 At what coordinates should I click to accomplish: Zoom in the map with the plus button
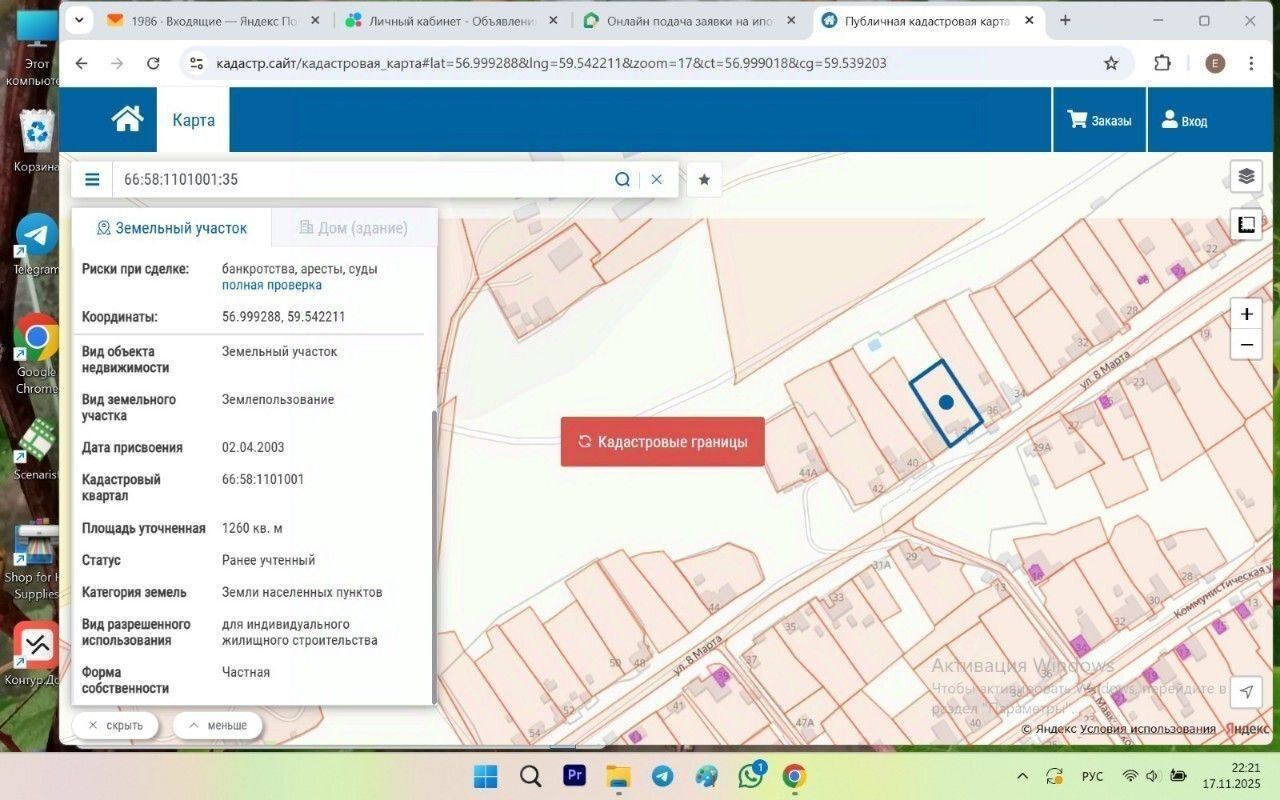(1246, 314)
